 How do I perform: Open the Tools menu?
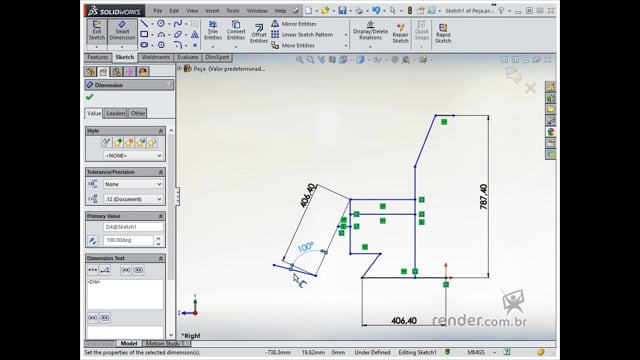click(233, 11)
